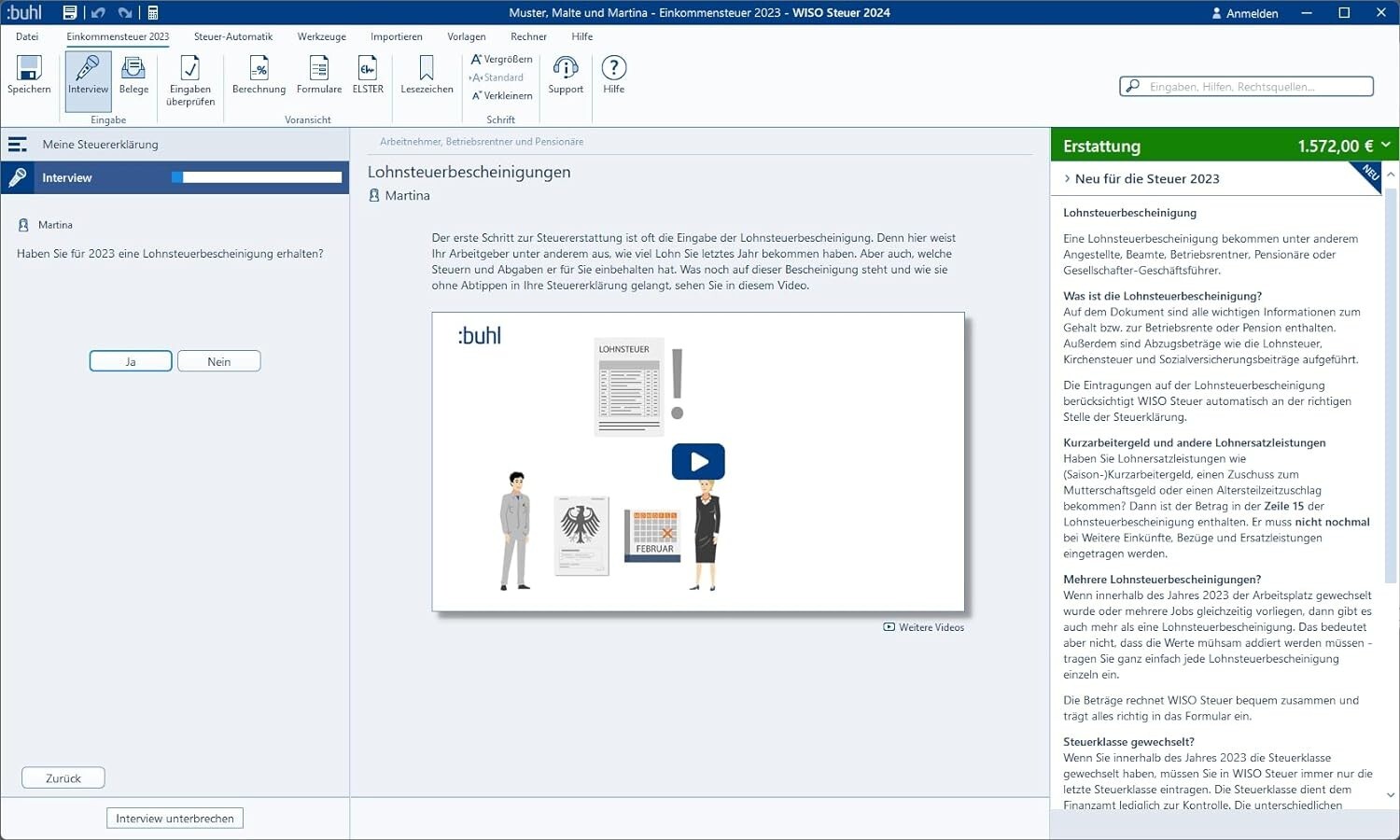The width and height of the screenshot is (1400, 840).
Task: Click the 'Lohnsteuerbescheinigungen' page heading
Action: pyautogui.click(x=469, y=172)
